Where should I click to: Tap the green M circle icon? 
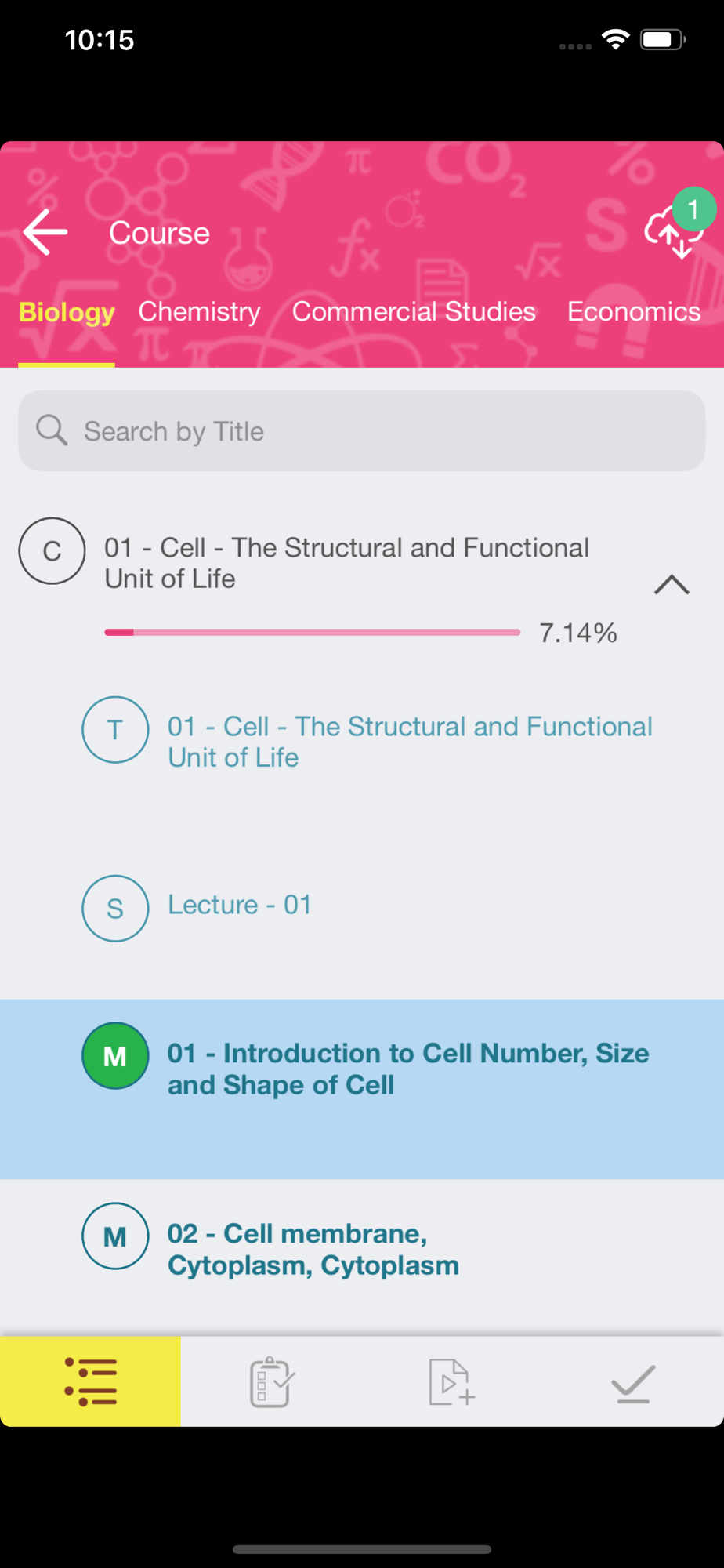(x=115, y=1056)
